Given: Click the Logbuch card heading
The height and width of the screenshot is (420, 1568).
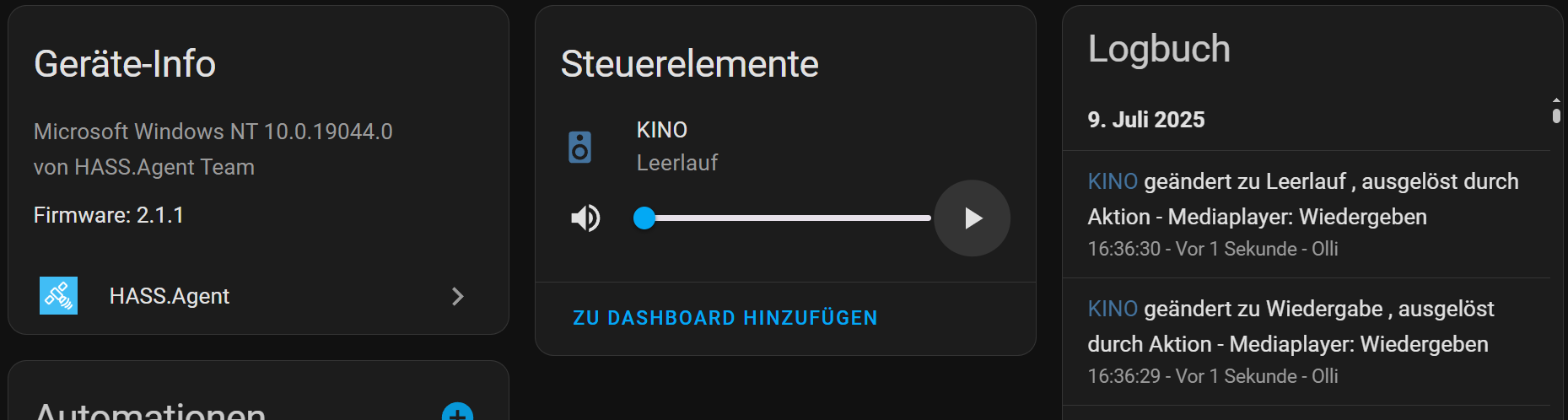Looking at the screenshot, I should point(1158,49).
